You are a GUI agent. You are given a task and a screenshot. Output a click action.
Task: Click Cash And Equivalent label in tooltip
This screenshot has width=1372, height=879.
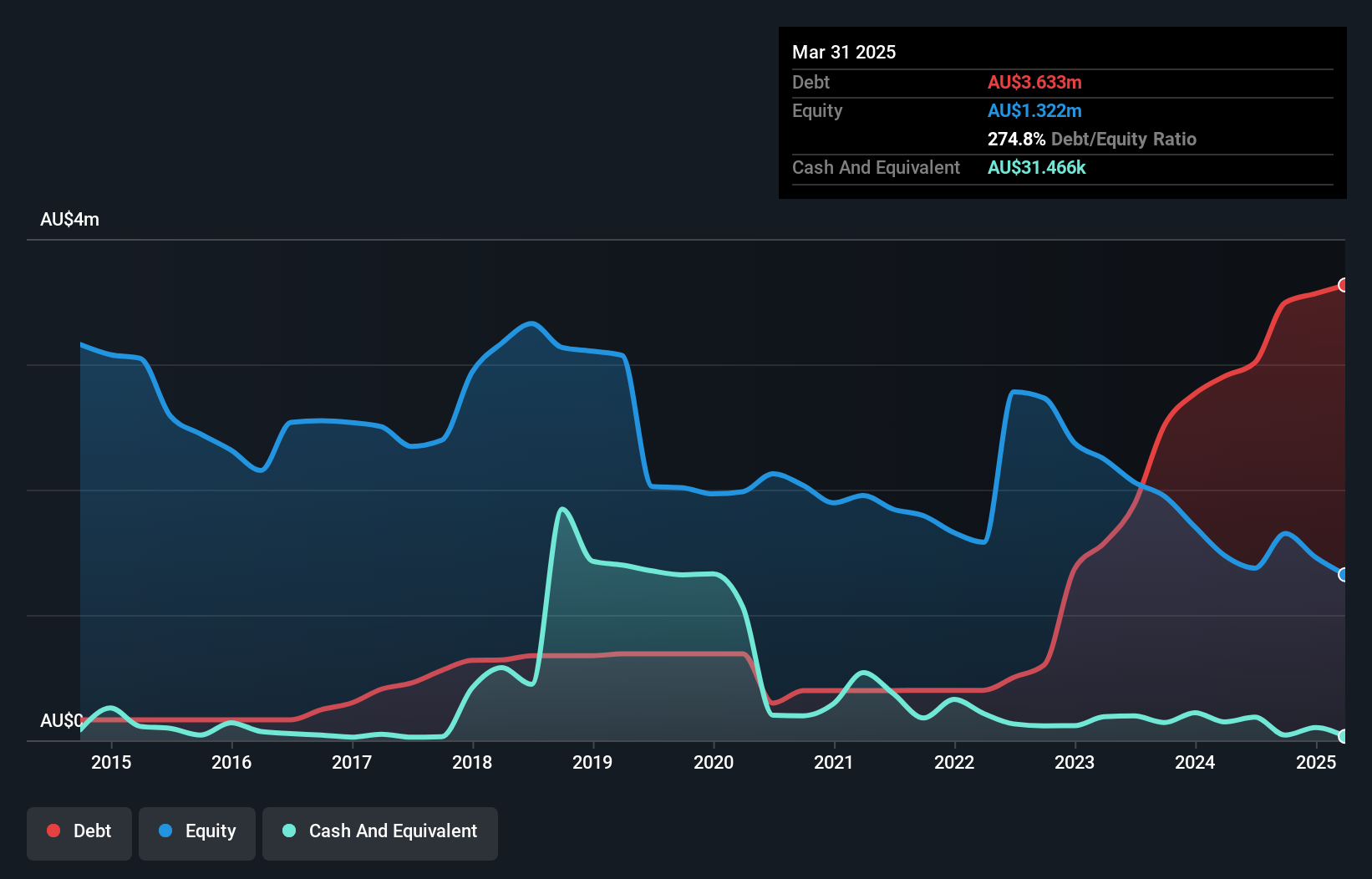(876, 167)
